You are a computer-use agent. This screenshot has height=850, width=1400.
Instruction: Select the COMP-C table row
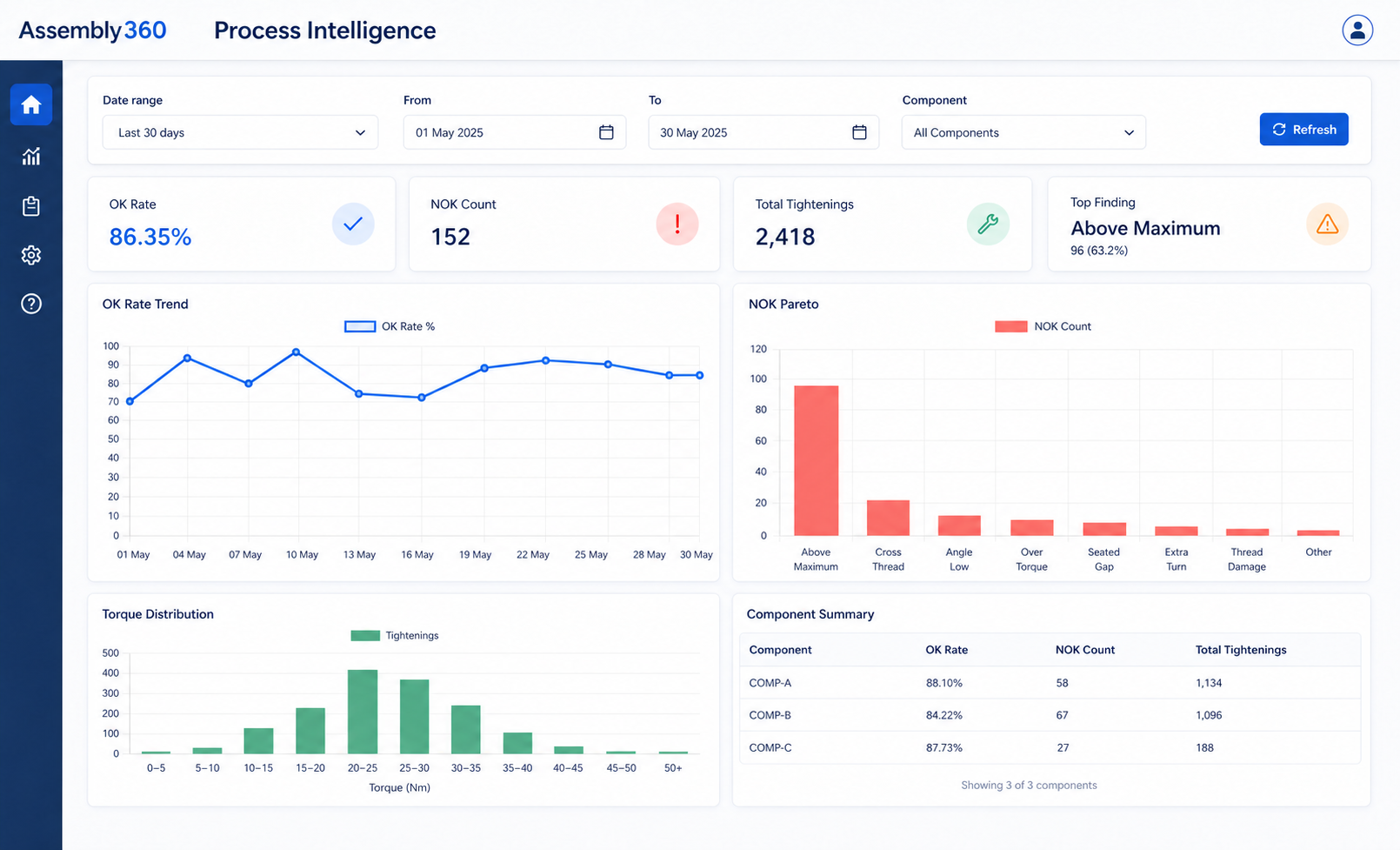click(1050, 747)
